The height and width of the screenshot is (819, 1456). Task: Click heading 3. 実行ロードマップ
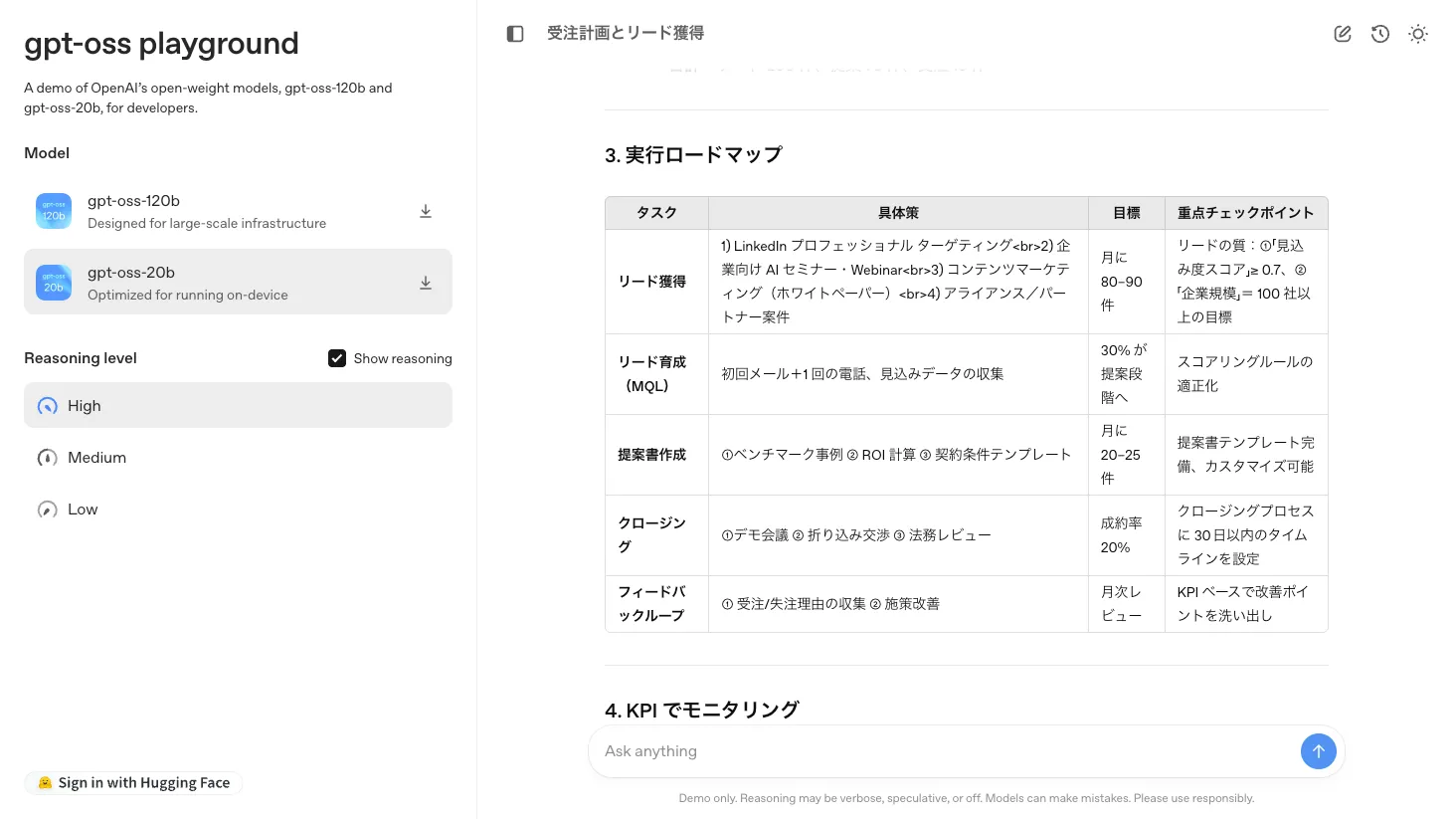coord(693,155)
